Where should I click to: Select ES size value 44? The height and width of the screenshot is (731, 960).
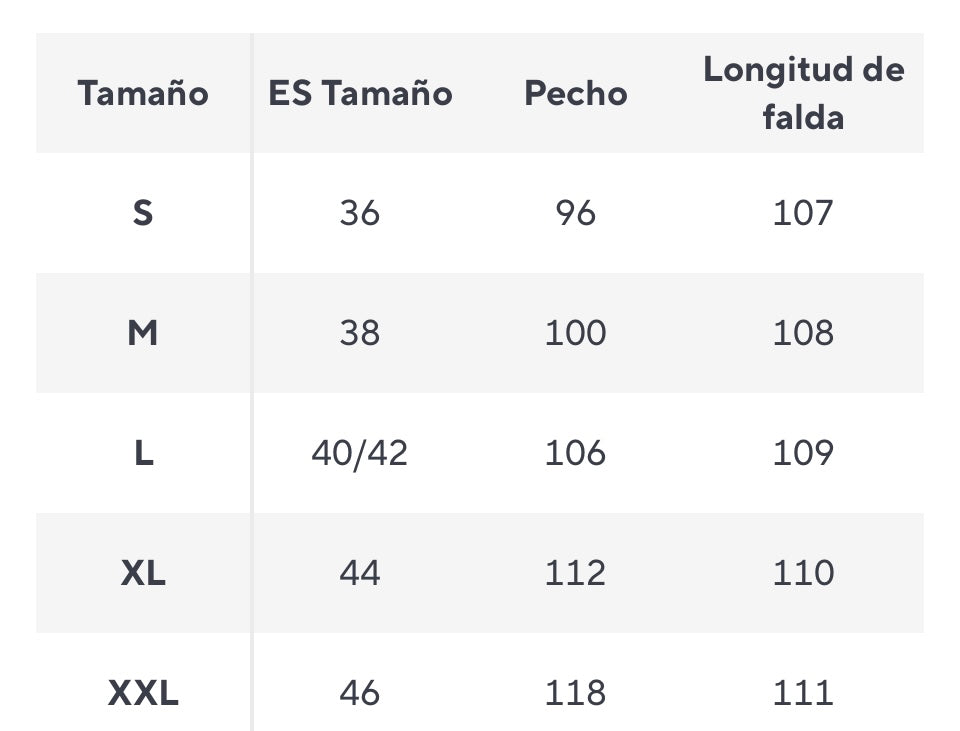360,573
